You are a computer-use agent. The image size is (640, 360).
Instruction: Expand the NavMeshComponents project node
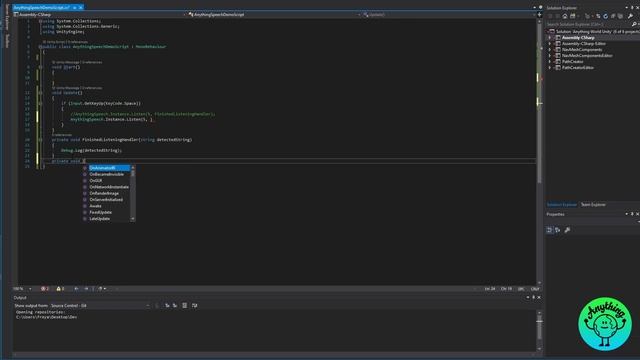[x=550, y=50]
